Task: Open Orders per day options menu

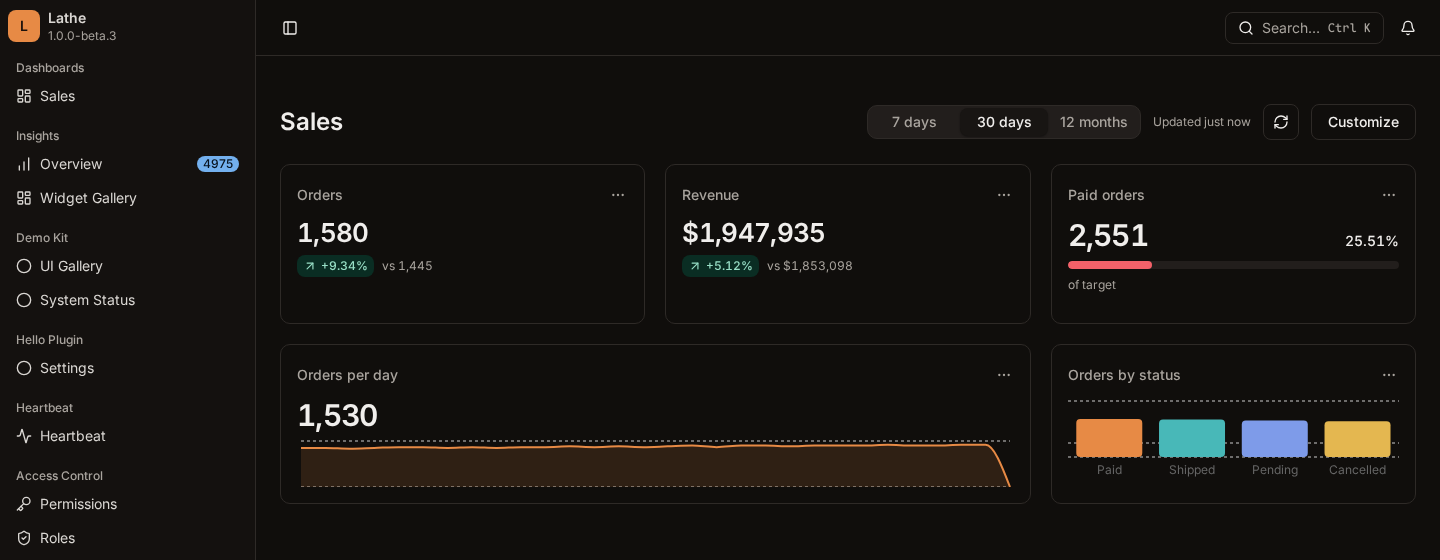Action: 1004,375
